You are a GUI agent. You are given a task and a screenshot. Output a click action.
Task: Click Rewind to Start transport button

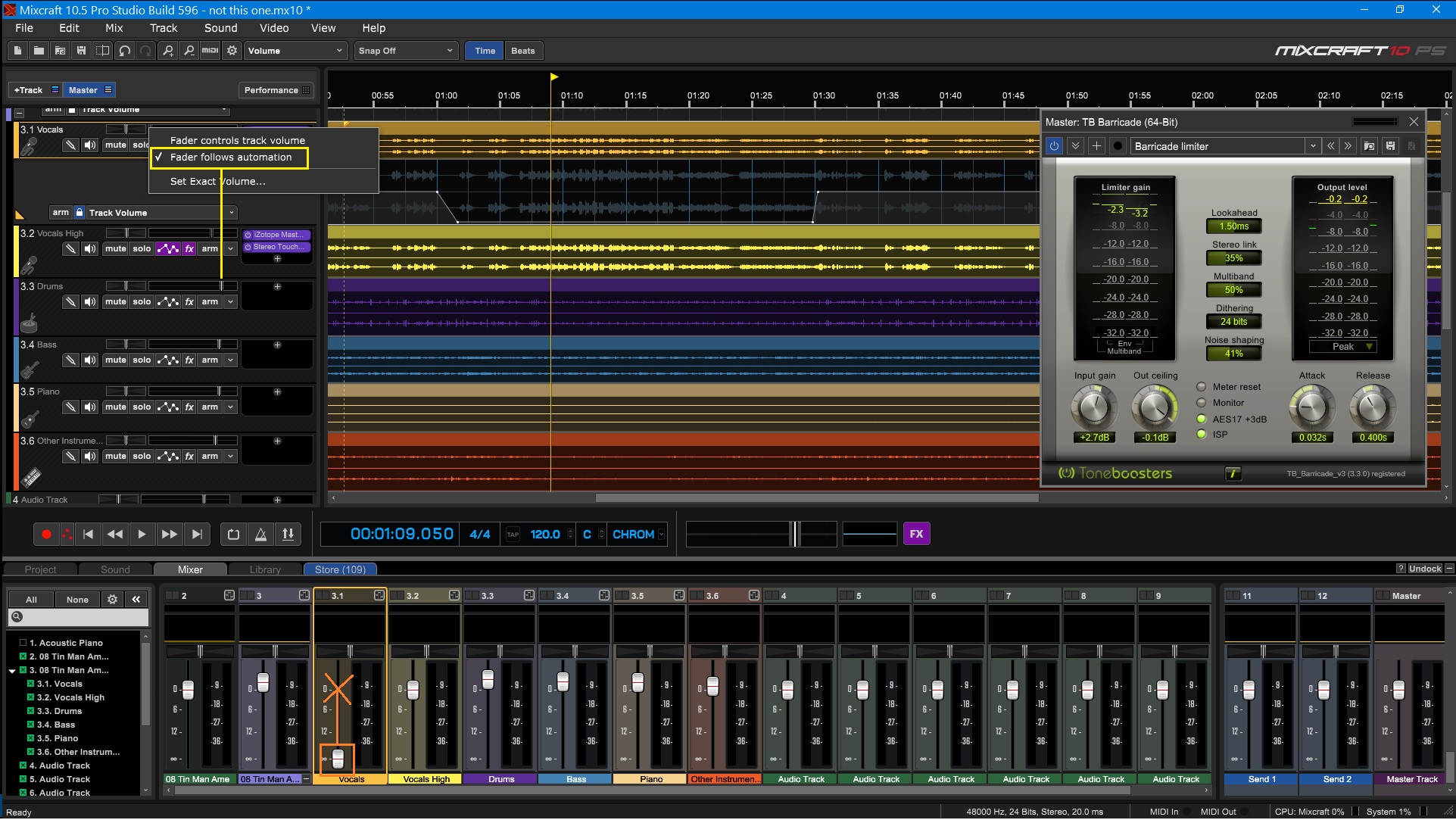(88, 534)
